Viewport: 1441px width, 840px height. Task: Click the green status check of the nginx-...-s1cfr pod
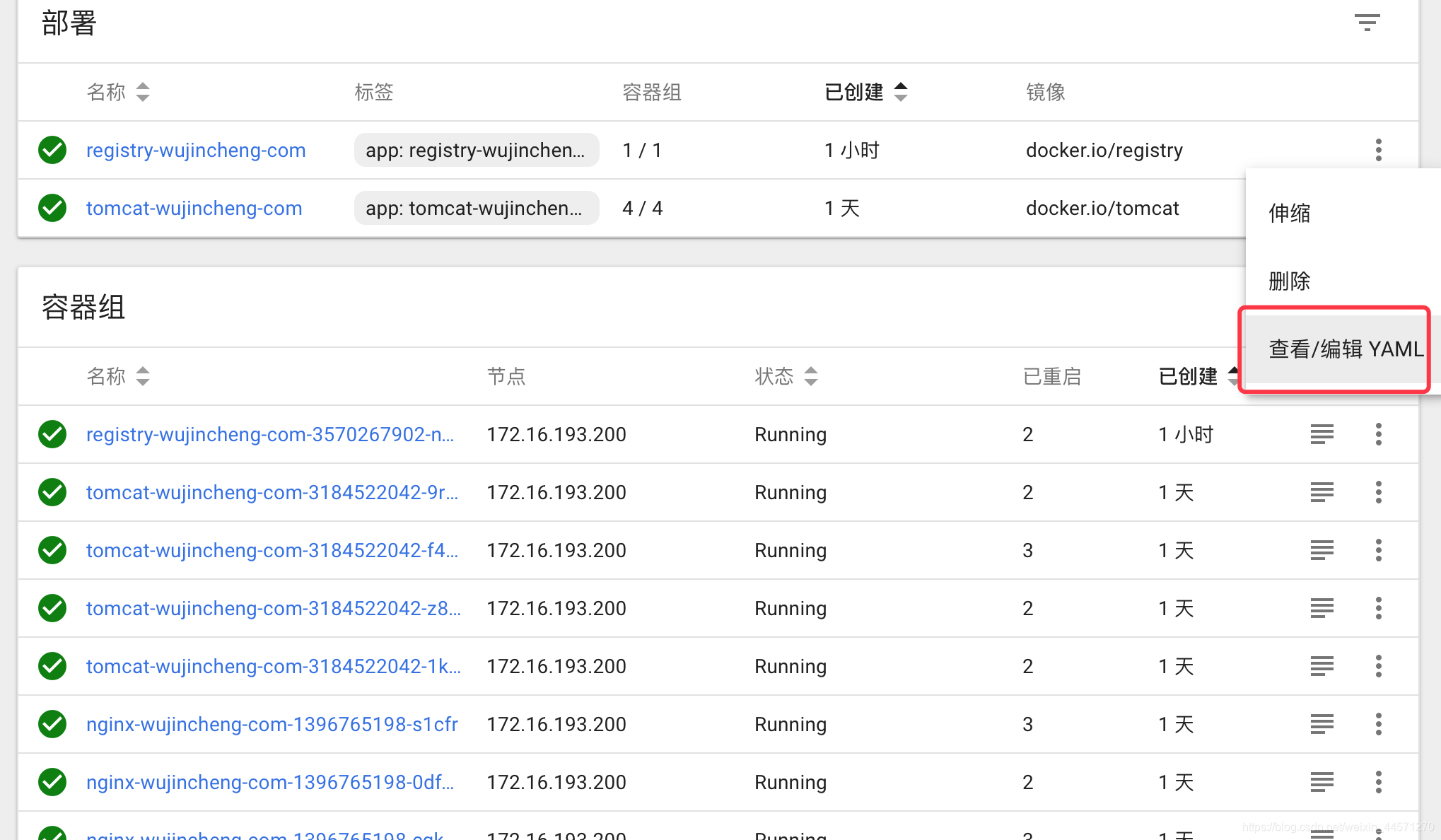pos(52,724)
